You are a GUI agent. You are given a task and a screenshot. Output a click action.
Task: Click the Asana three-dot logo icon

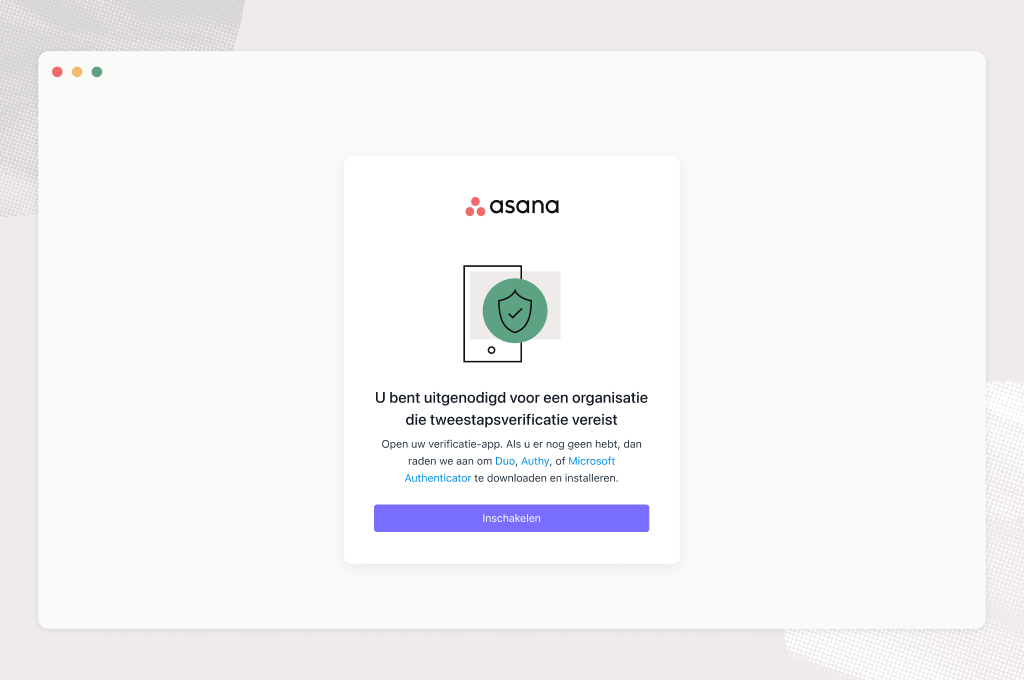coord(475,206)
